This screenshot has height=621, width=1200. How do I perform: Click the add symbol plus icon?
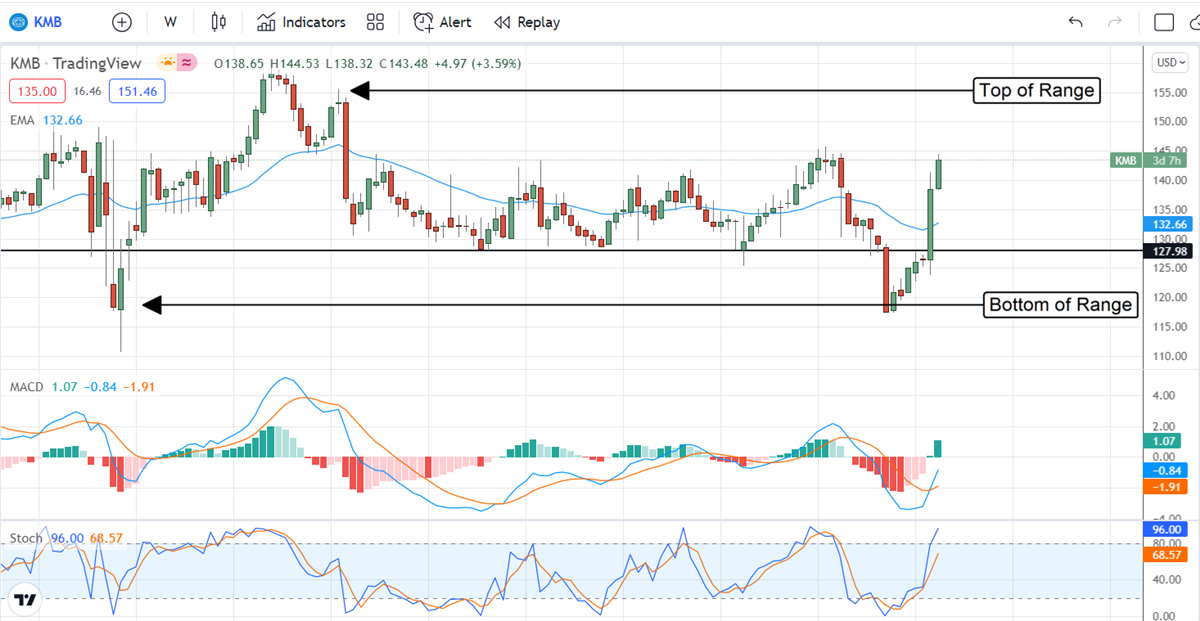pos(121,22)
